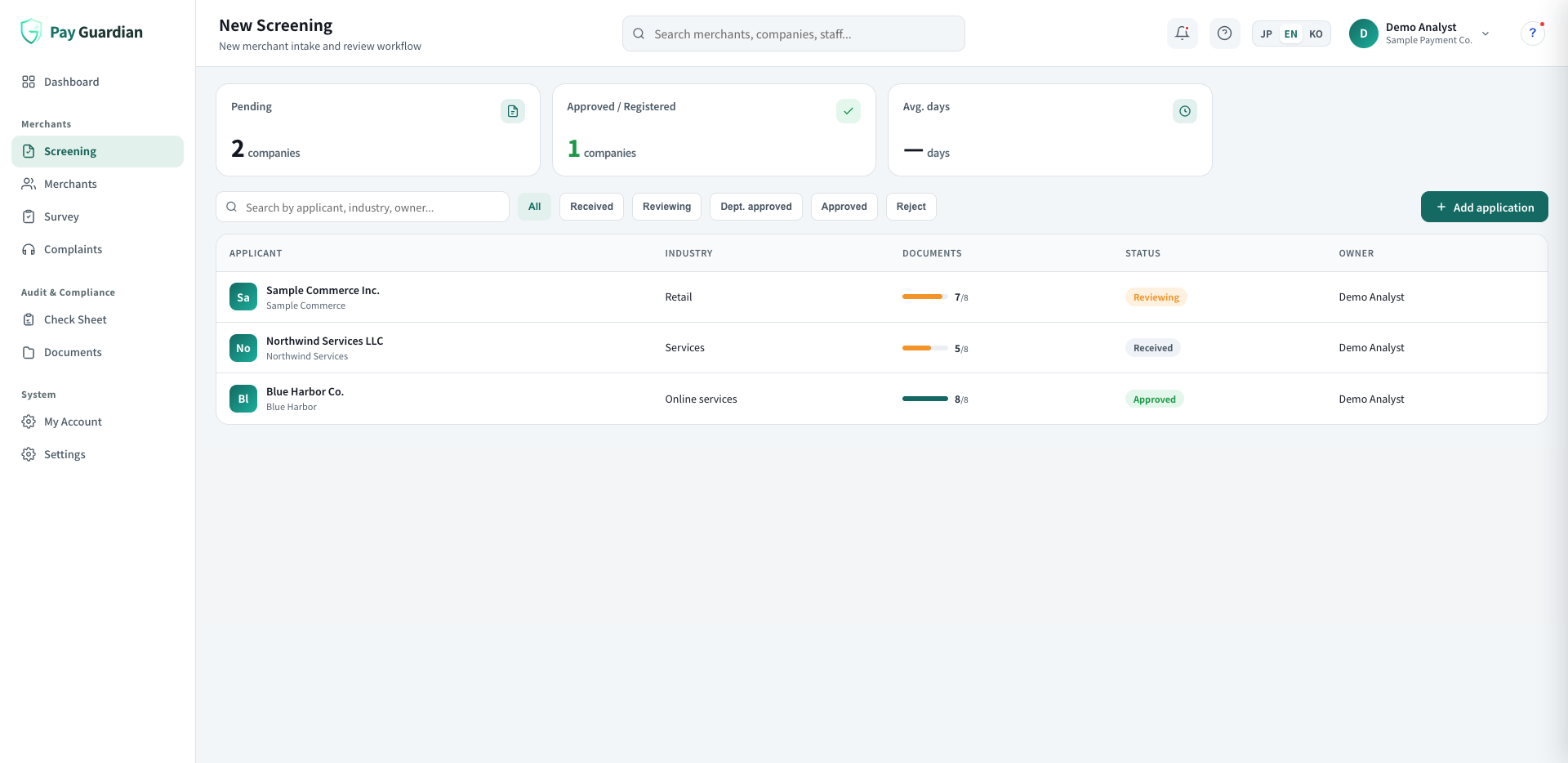Click the question mark icon with red dot

[1533, 33]
